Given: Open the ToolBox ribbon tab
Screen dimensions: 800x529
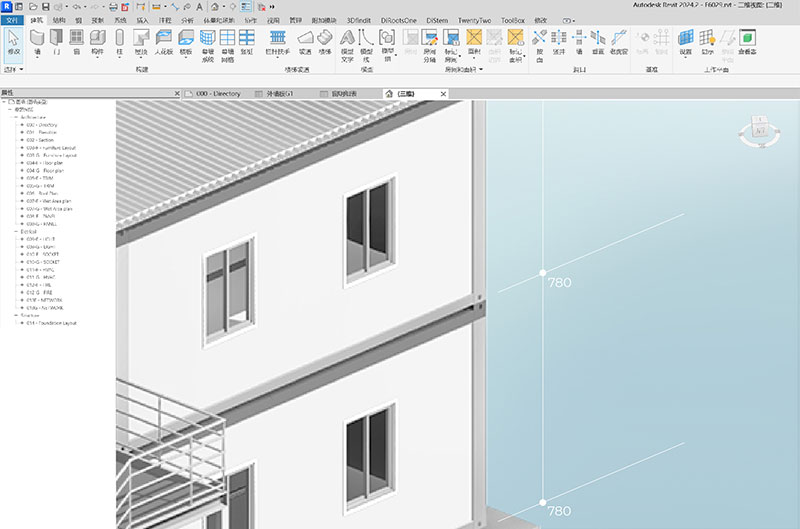Looking at the screenshot, I should (x=512, y=19).
